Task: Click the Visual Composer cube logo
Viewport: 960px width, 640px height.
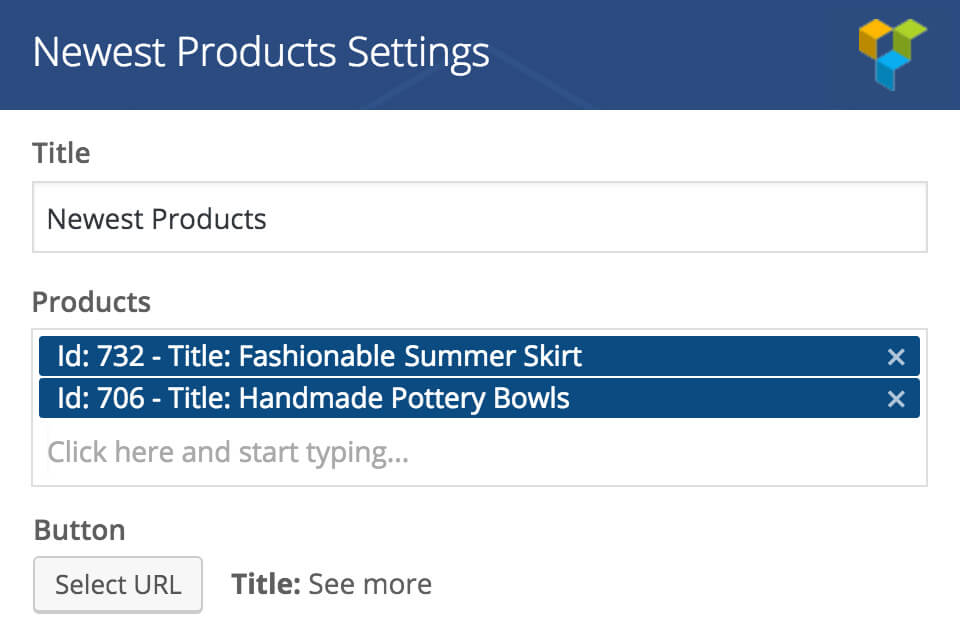Action: tap(892, 54)
